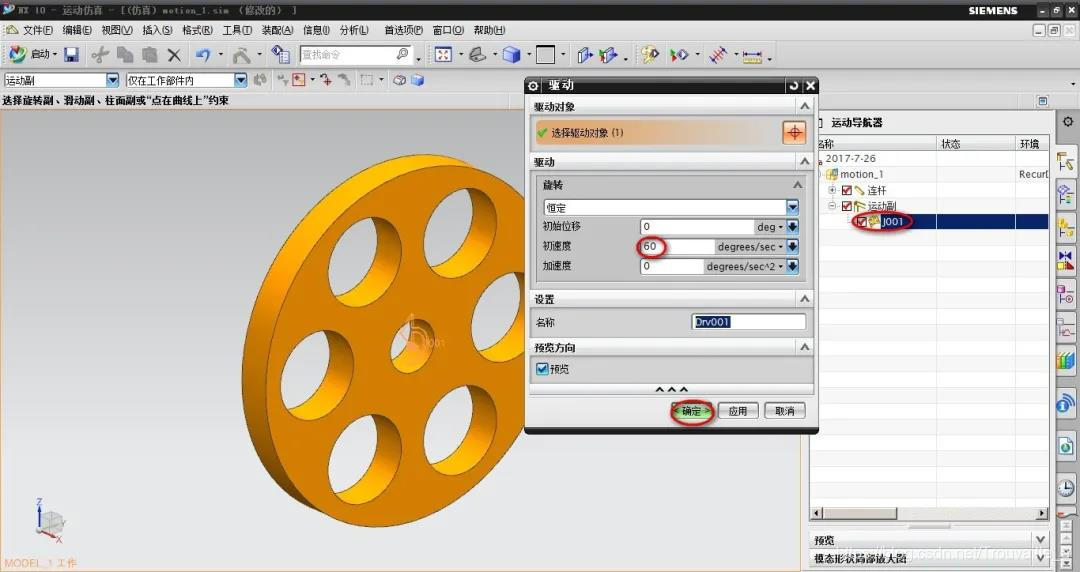Click the properties tag icon next to search
Viewport: 1080px width, 572px height.
click(280, 54)
